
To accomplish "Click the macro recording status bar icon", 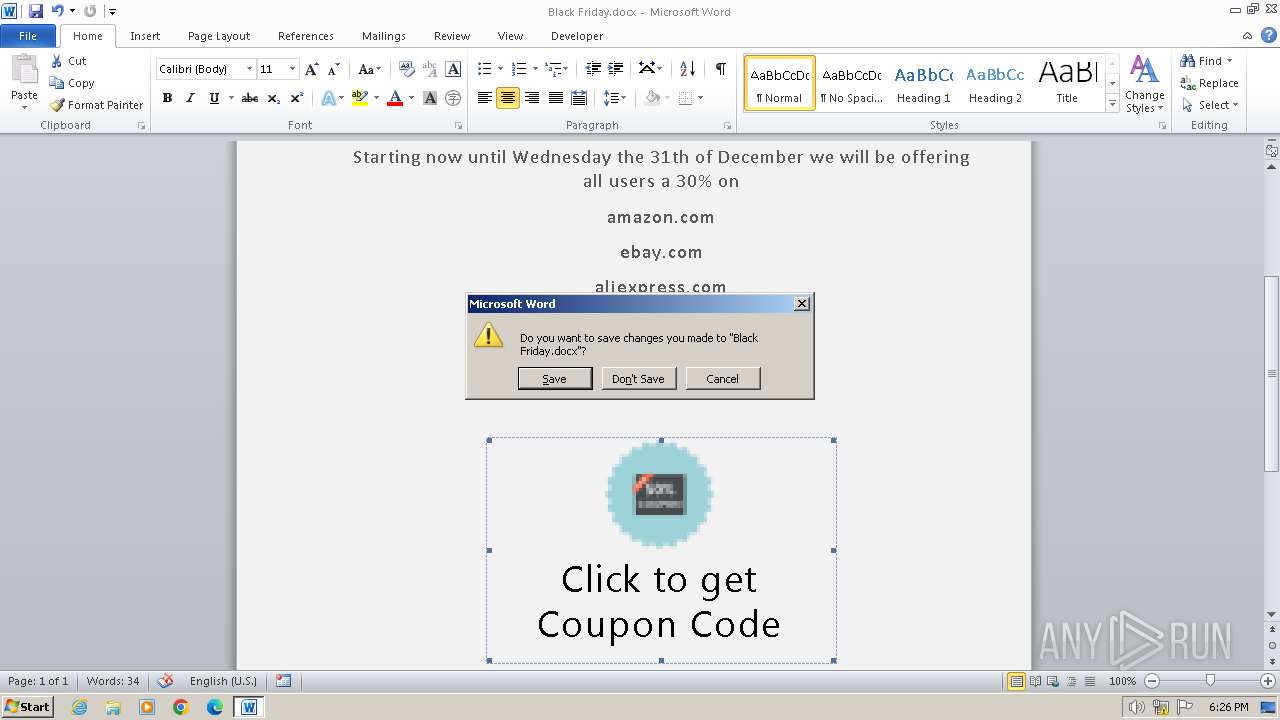I will 283,681.
